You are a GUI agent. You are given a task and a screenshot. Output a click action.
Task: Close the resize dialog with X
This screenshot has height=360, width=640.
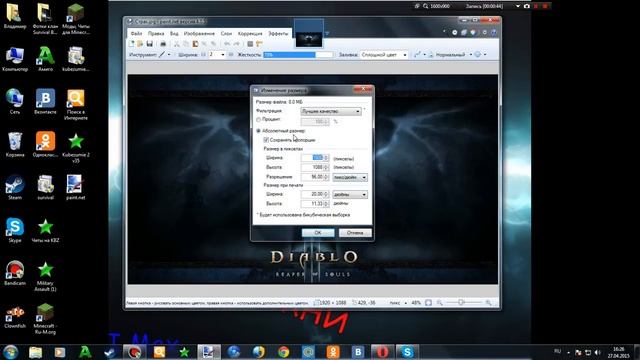click(362, 89)
